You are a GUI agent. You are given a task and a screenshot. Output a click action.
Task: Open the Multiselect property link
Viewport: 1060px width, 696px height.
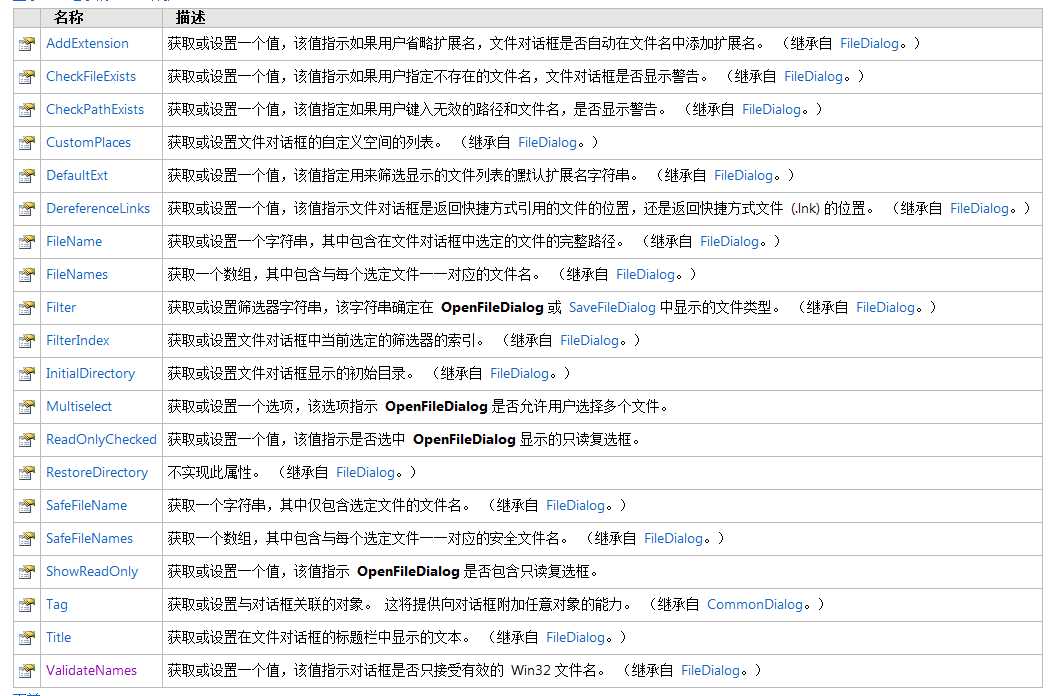coord(78,407)
